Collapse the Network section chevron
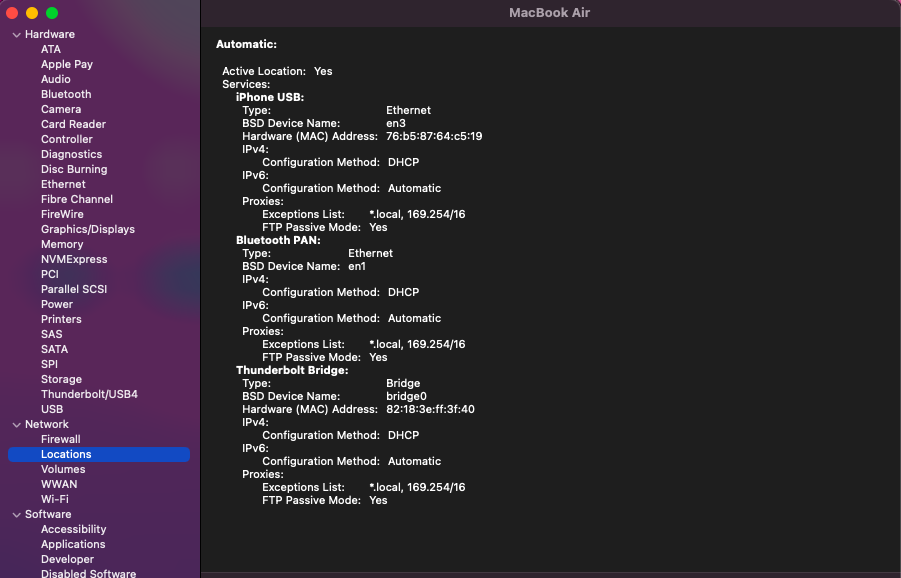 [17, 425]
